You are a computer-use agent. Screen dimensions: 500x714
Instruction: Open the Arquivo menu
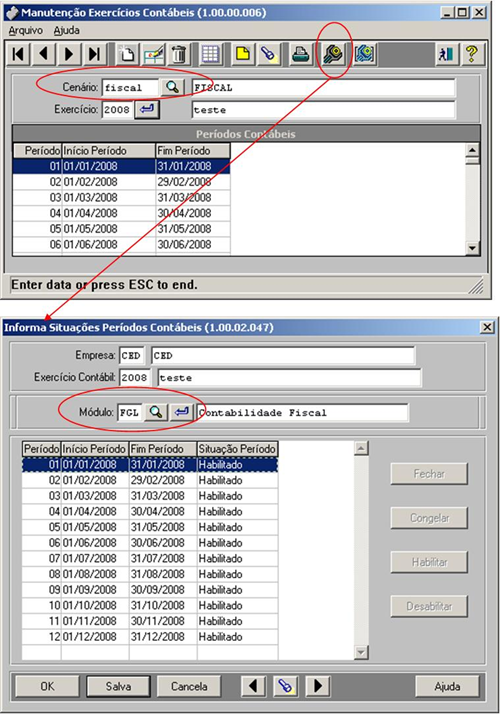tap(26, 31)
